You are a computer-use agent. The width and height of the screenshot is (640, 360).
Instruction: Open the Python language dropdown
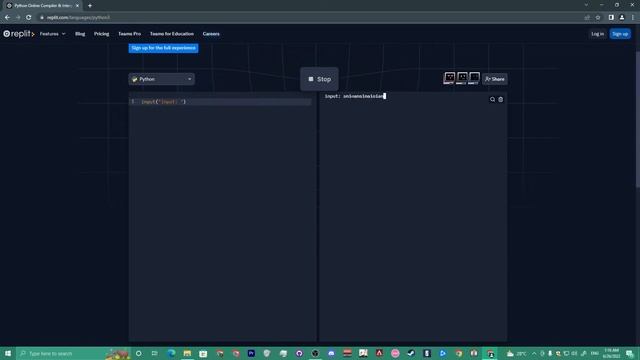click(x=162, y=79)
